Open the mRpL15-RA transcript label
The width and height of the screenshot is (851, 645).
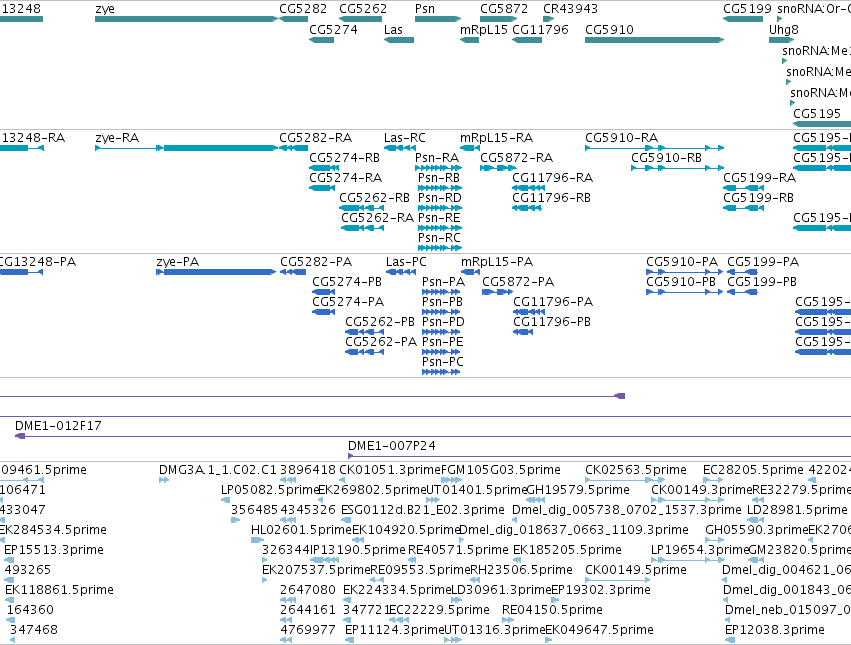[x=497, y=138]
